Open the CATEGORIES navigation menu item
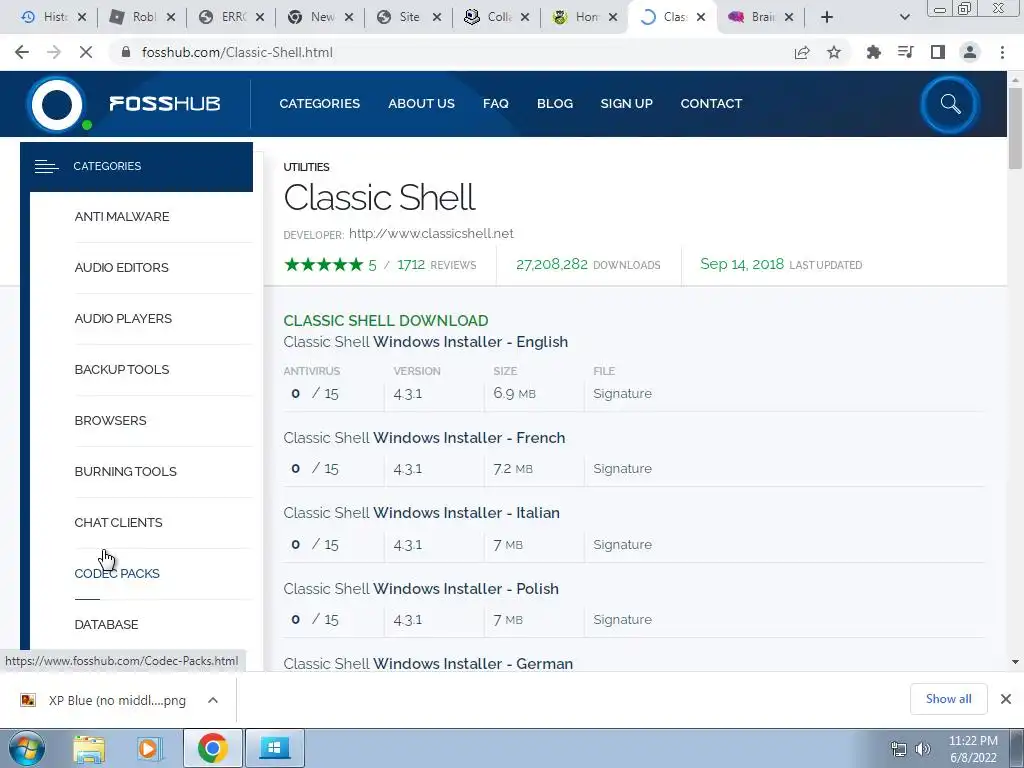Viewport: 1024px width, 768px height. (319, 104)
